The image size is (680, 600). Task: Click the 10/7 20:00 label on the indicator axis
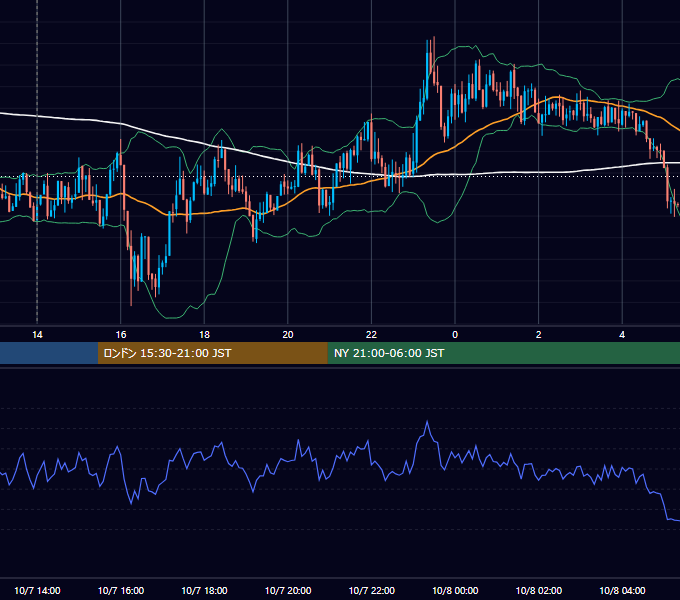pyautogui.click(x=288, y=590)
